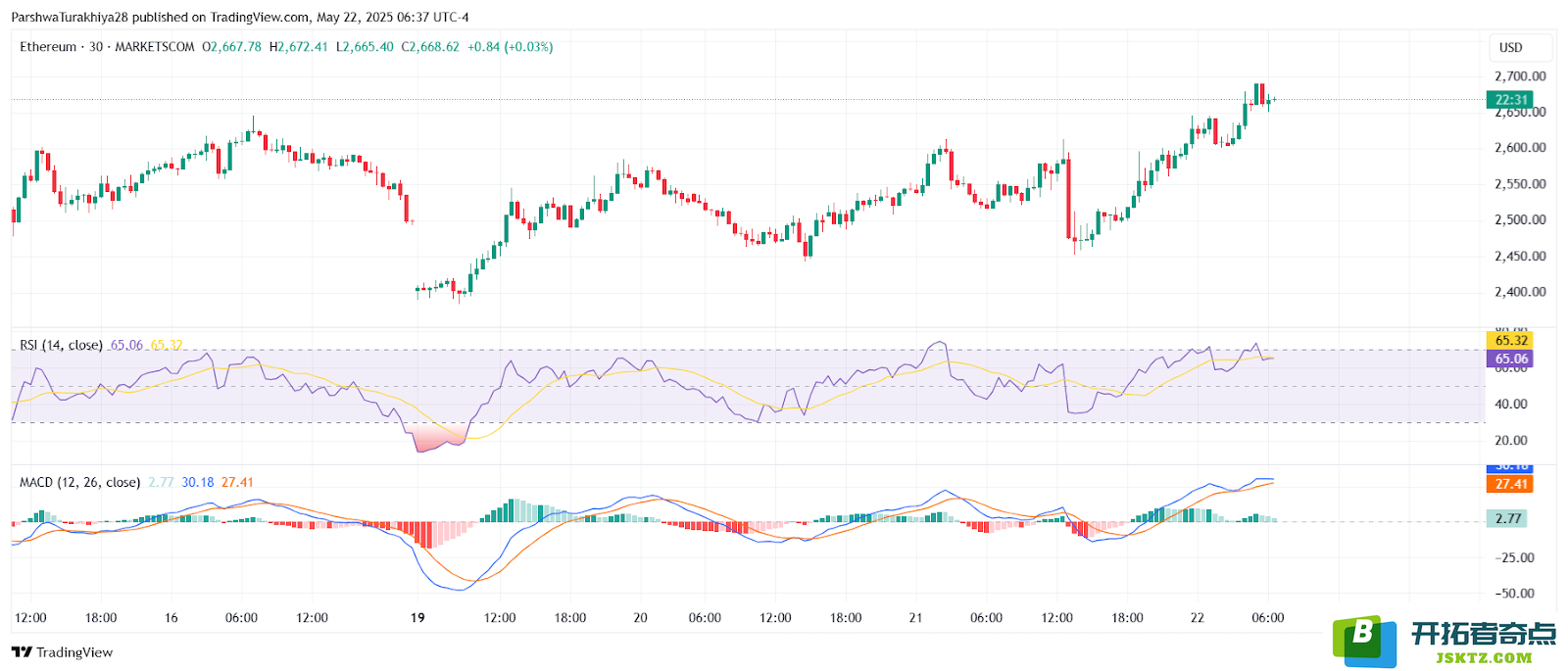Click the 20.00 RSI axis label
Image resolution: width=1568 pixels, height=671 pixels.
coord(1511,441)
